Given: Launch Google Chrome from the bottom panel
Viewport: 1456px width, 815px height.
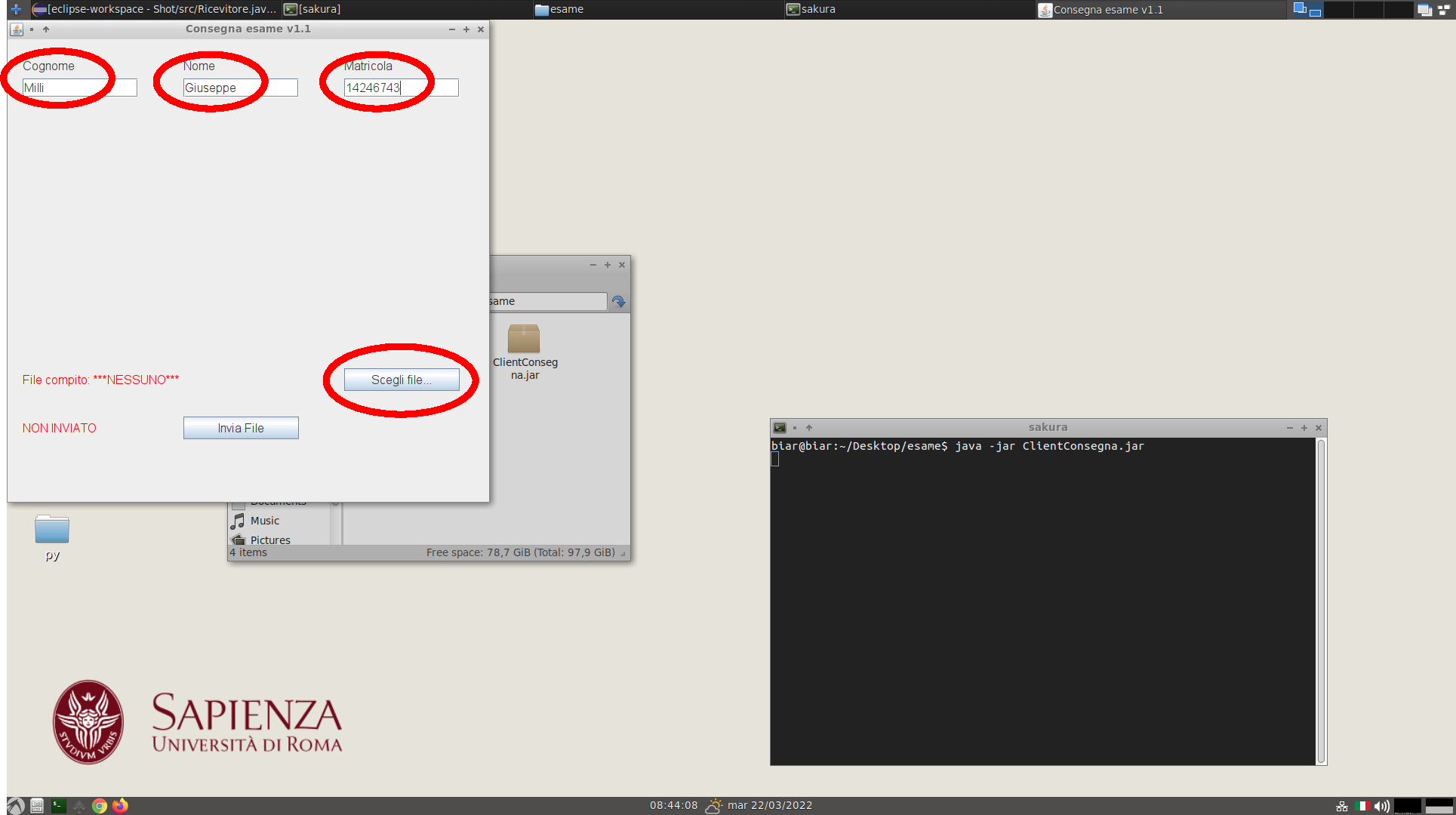Looking at the screenshot, I should [100, 806].
